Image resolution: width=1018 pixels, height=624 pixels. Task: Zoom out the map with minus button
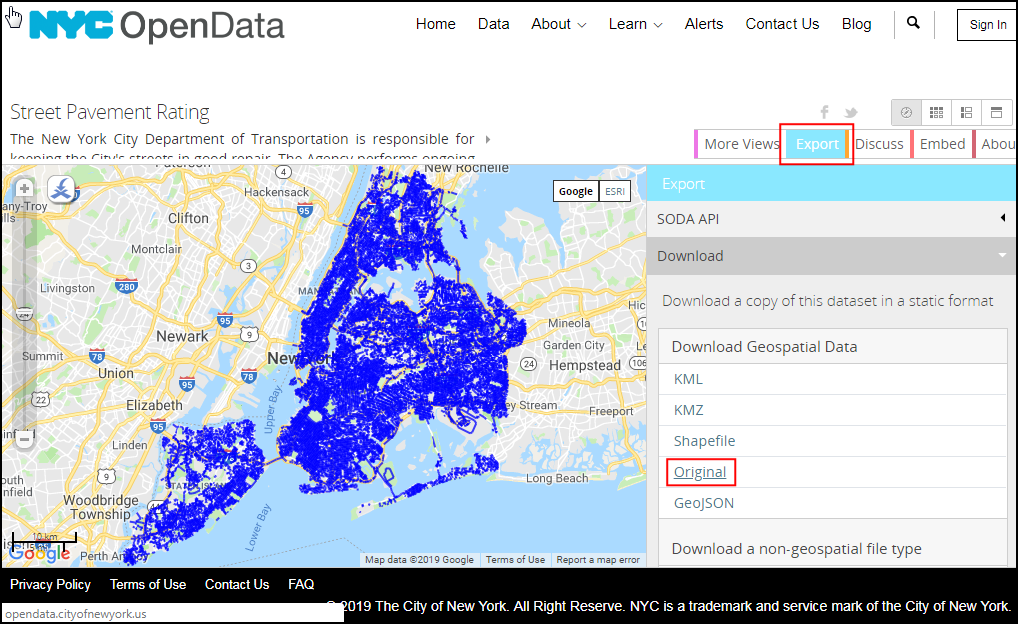25,438
